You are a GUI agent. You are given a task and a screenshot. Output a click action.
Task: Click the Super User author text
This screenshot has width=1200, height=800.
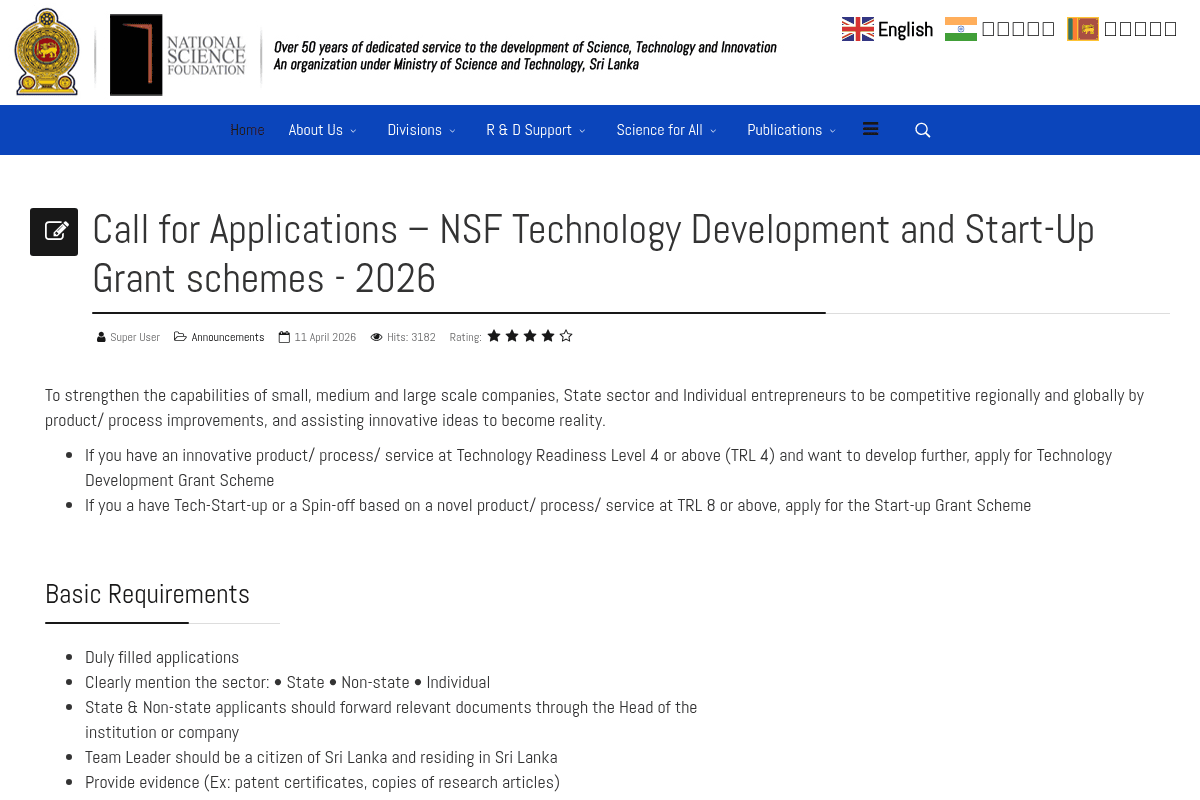[135, 337]
